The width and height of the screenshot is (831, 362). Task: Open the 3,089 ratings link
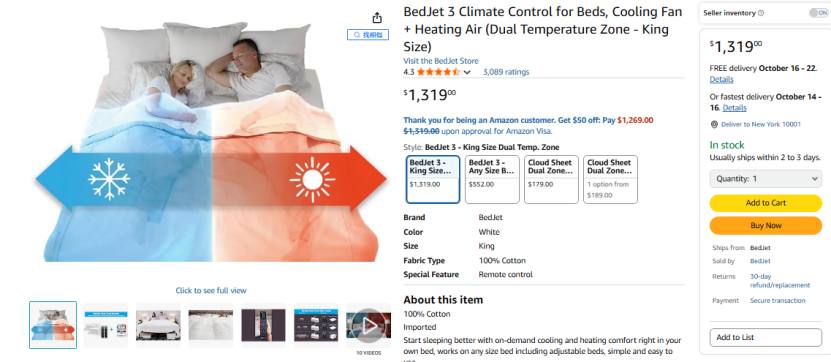[x=506, y=72]
